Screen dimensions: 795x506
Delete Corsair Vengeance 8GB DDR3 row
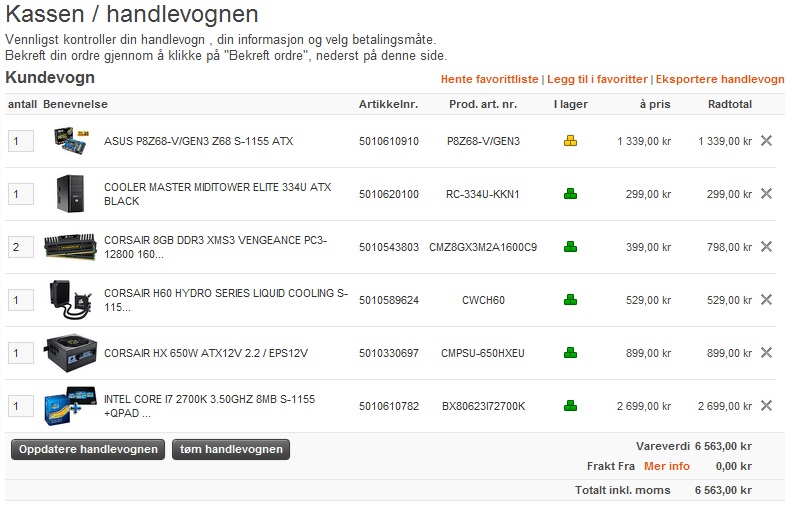pos(766,247)
